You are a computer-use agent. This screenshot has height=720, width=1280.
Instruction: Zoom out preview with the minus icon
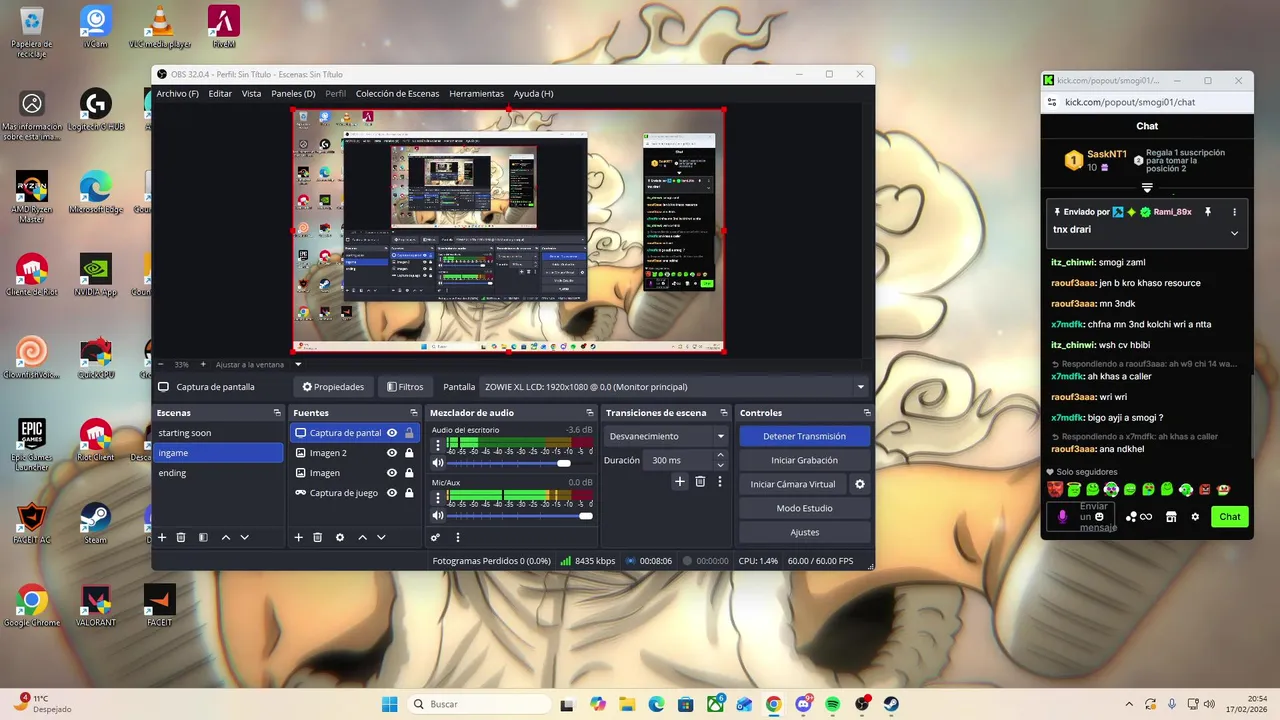(161, 364)
